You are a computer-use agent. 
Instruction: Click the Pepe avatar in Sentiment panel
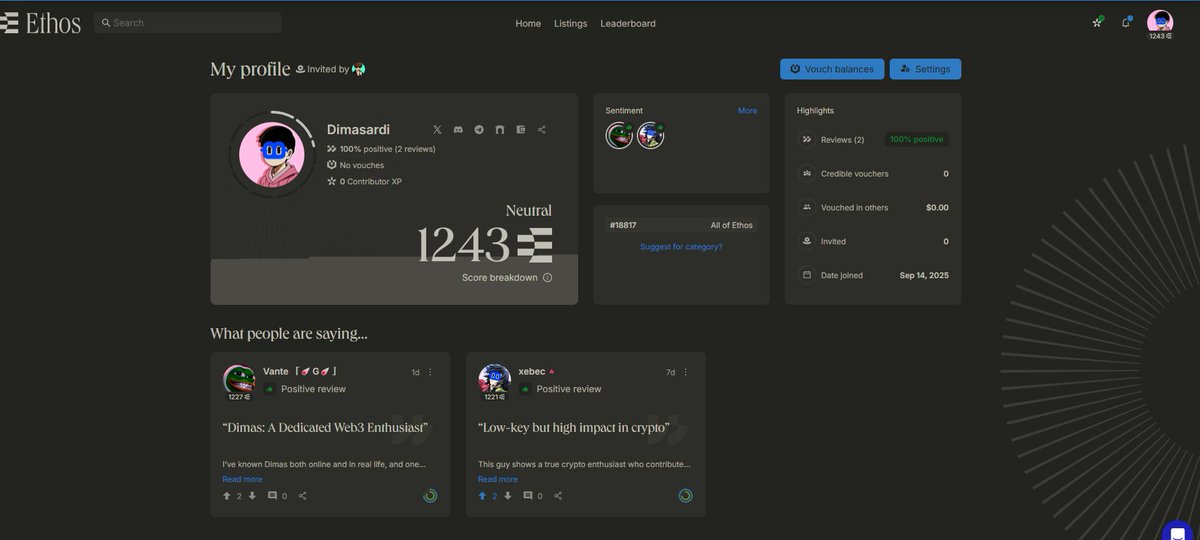(619, 135)
